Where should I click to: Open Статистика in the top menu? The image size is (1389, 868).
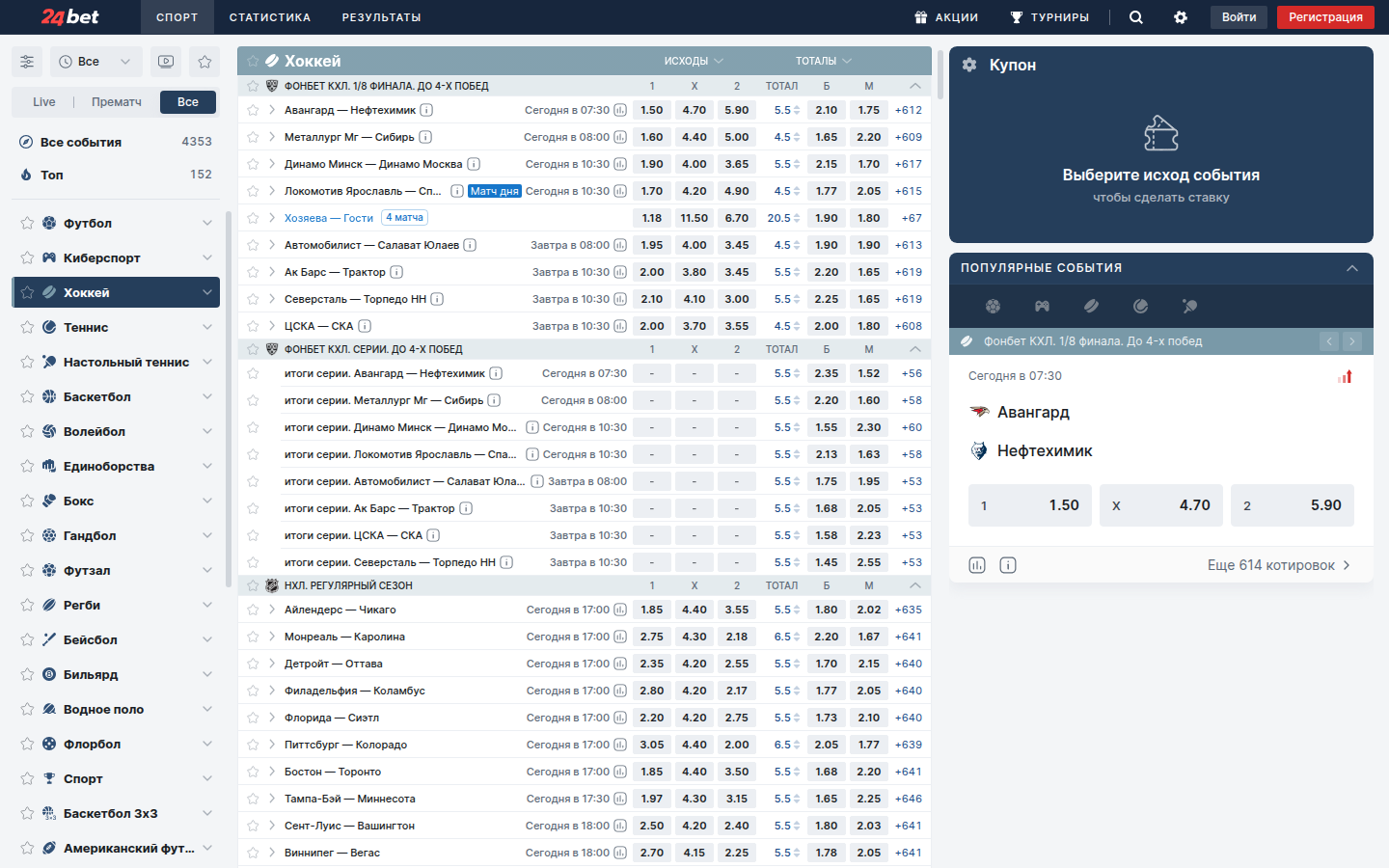point(270,17)
